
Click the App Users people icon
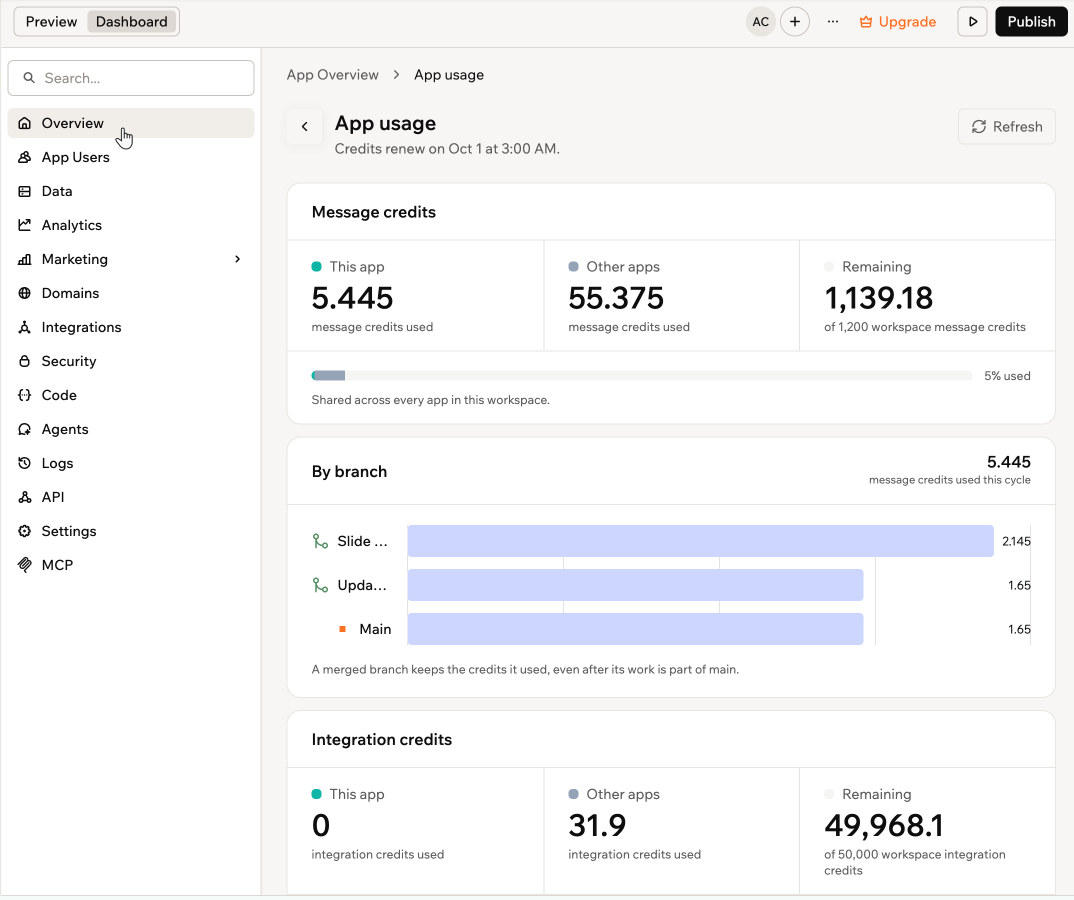pos(25,157)
